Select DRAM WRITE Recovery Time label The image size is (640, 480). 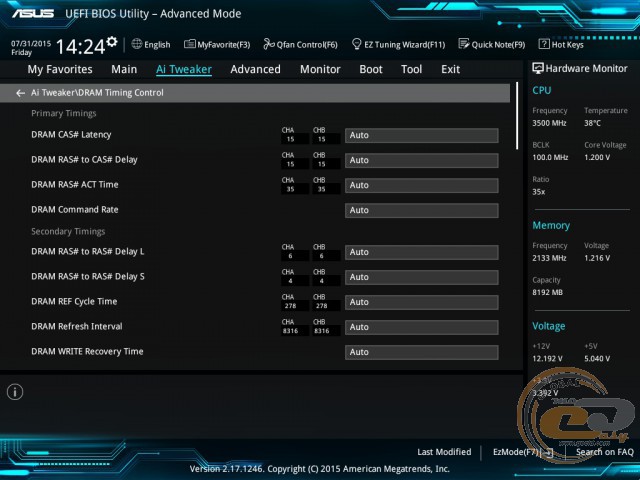(x=87, y=351)
